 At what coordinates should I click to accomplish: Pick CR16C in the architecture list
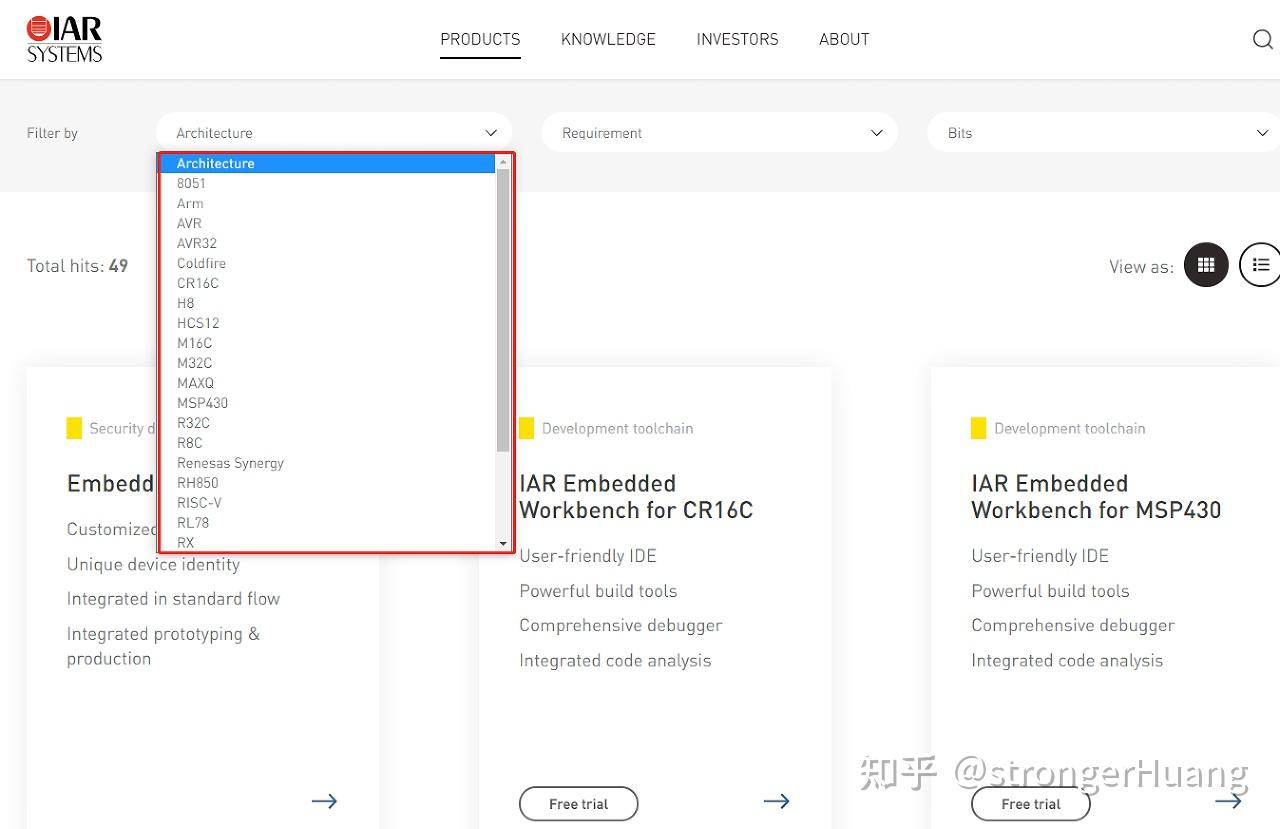click(x=328, y=283)
